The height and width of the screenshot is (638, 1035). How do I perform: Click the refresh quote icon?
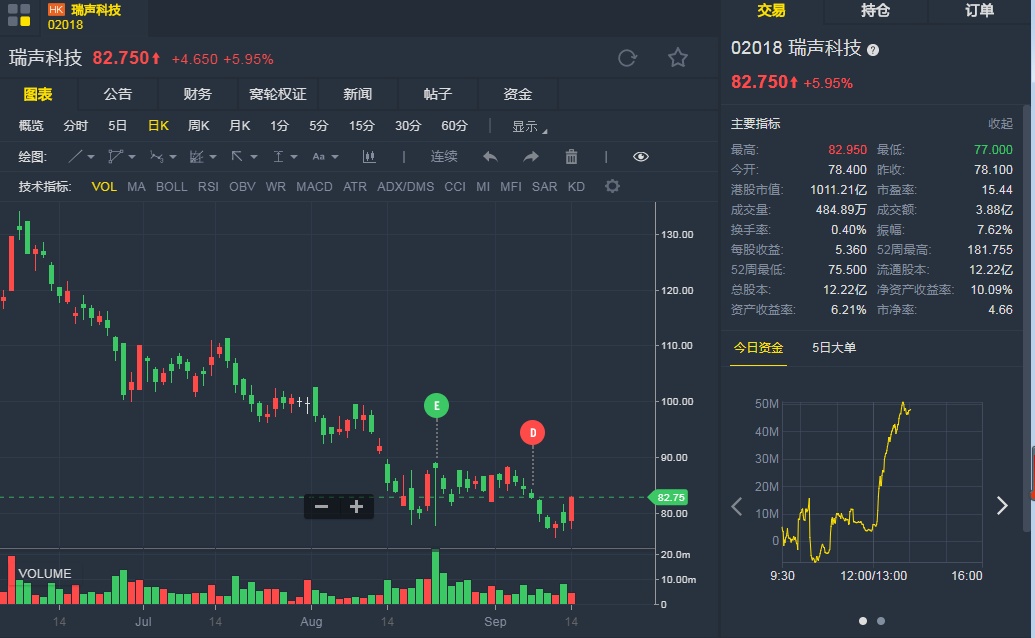tap(627, 58)
